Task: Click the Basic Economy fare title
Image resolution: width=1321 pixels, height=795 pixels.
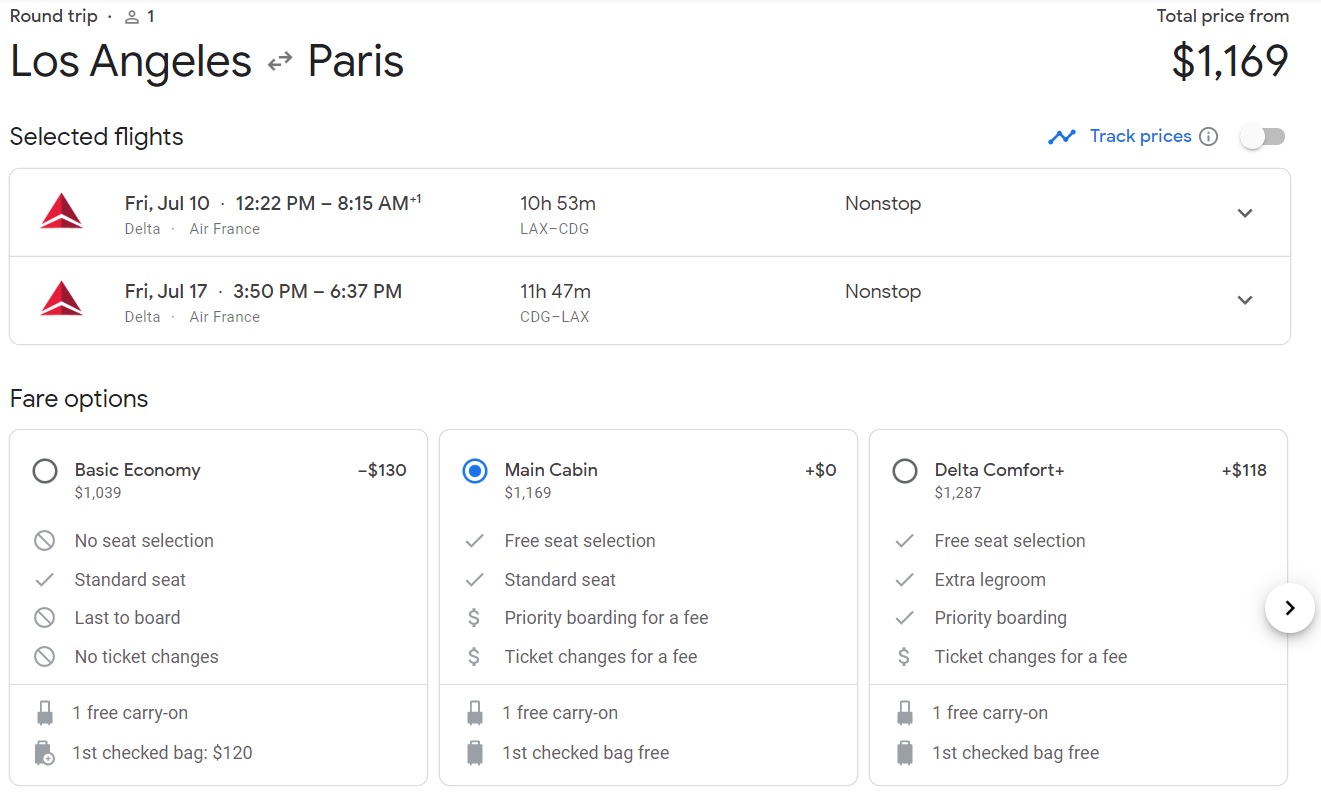Action: pyautogui.click(x=137, y=470)
